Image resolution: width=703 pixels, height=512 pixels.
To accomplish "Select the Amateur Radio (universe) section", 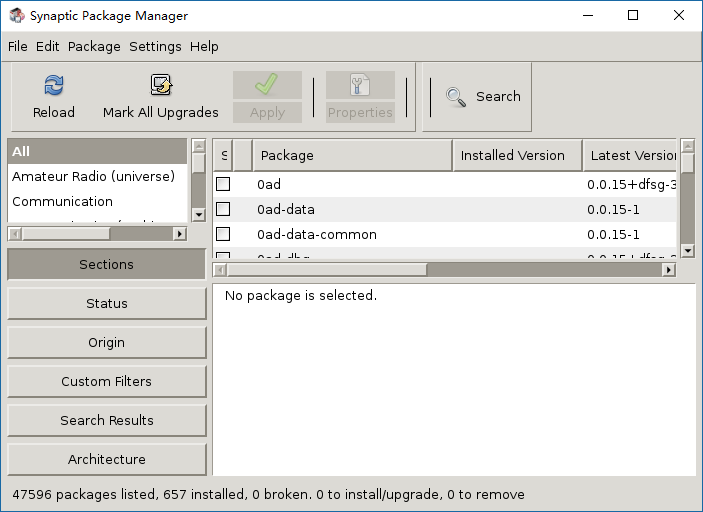I will [x=93, y=177].
